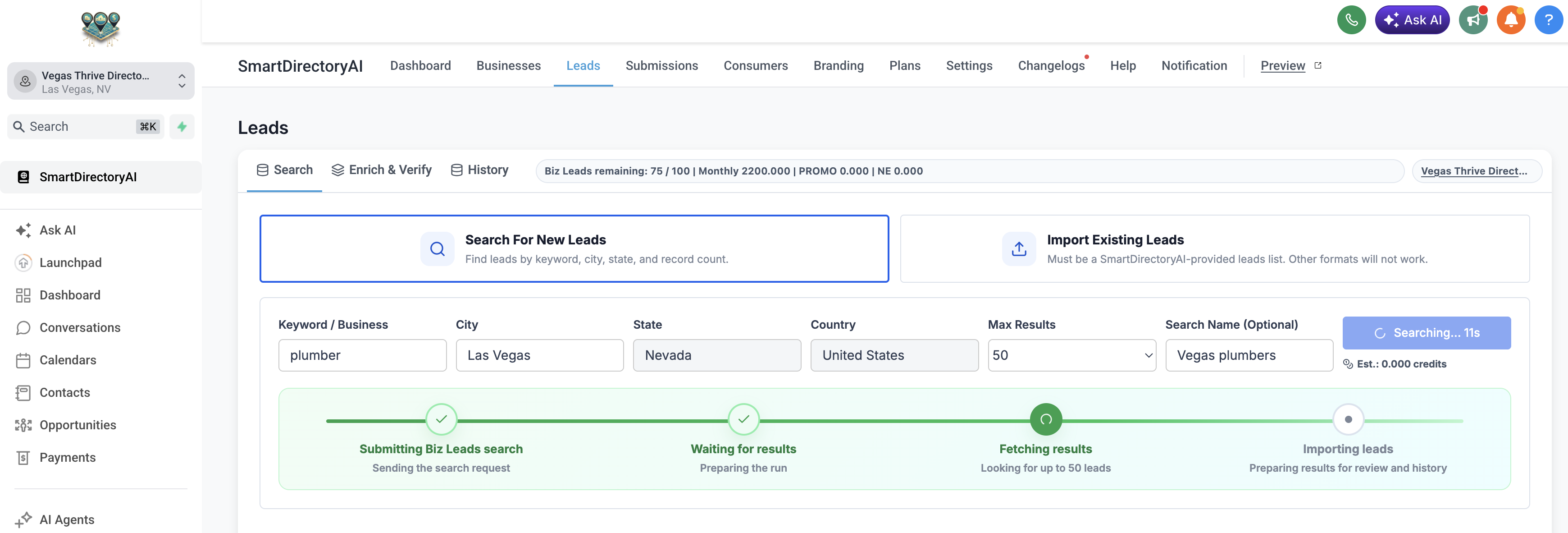The width and height of the screenshot is (1568, 533).
Task: Click the magnifier icon on Search For New Leads
Action: [437, 248]
